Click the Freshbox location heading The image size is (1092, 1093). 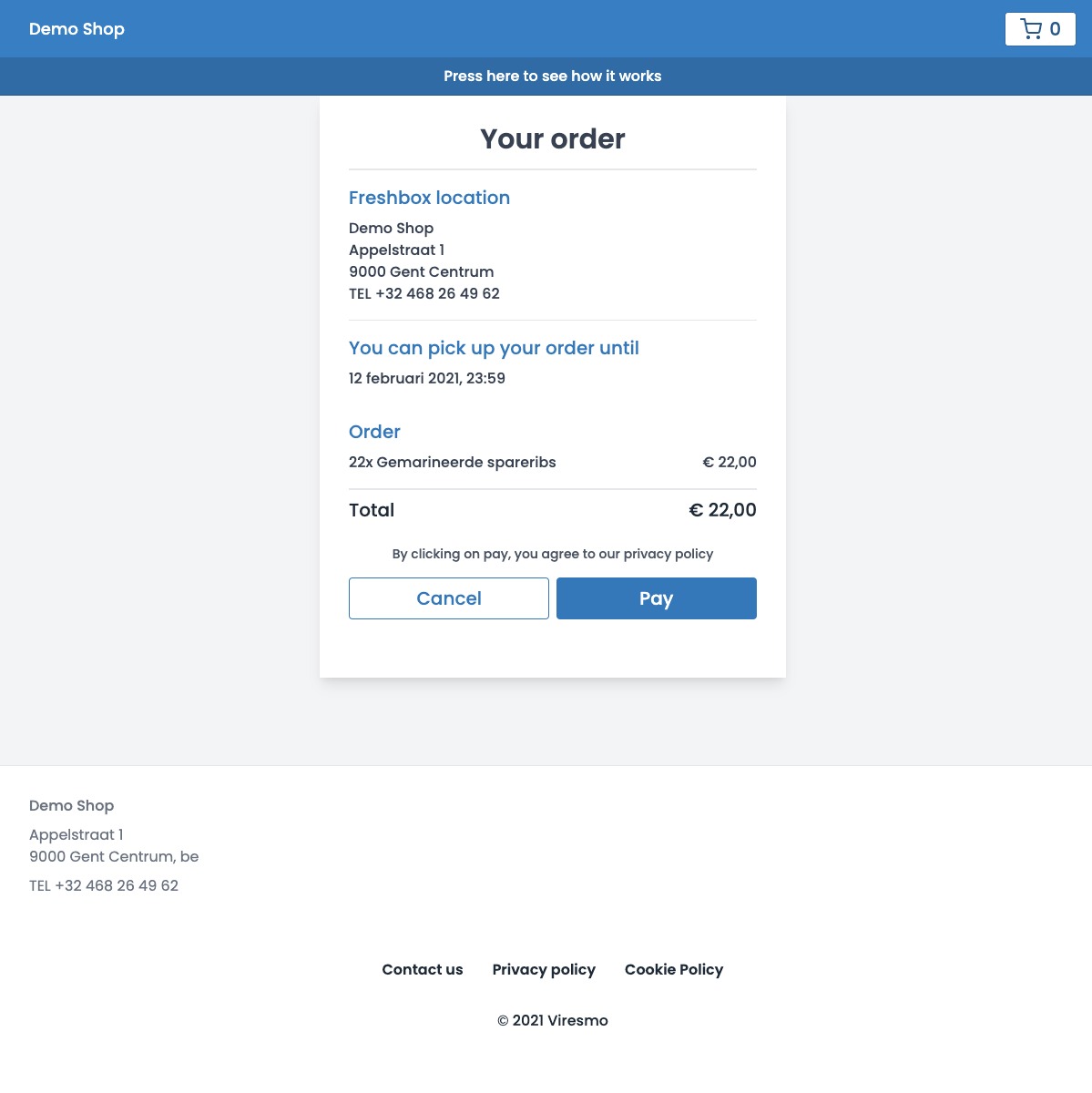tap(429, 198)
